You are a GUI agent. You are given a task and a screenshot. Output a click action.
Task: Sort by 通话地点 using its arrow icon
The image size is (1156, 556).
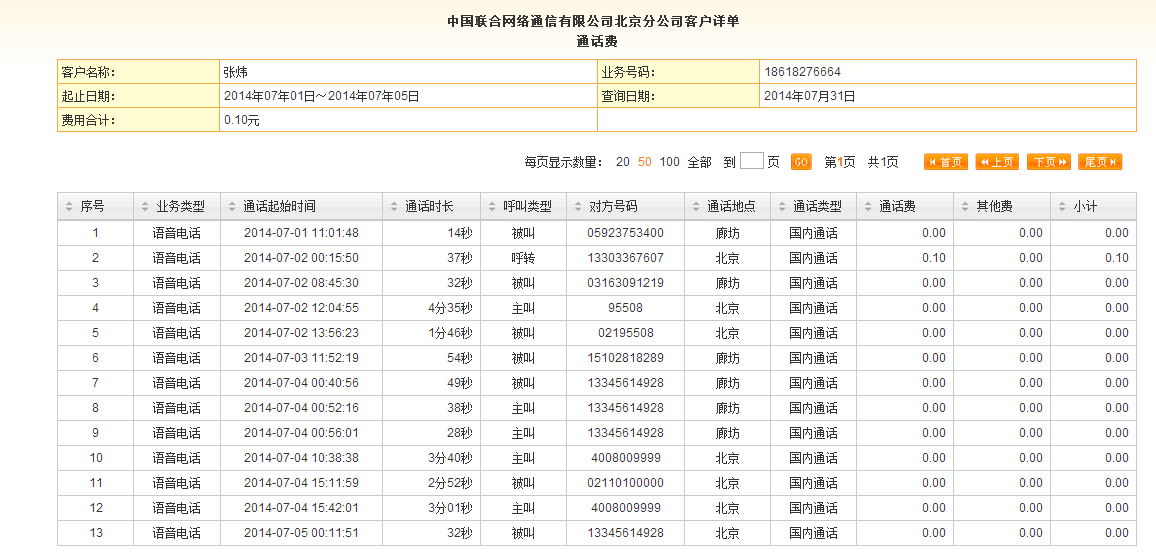tap(695, 207)
